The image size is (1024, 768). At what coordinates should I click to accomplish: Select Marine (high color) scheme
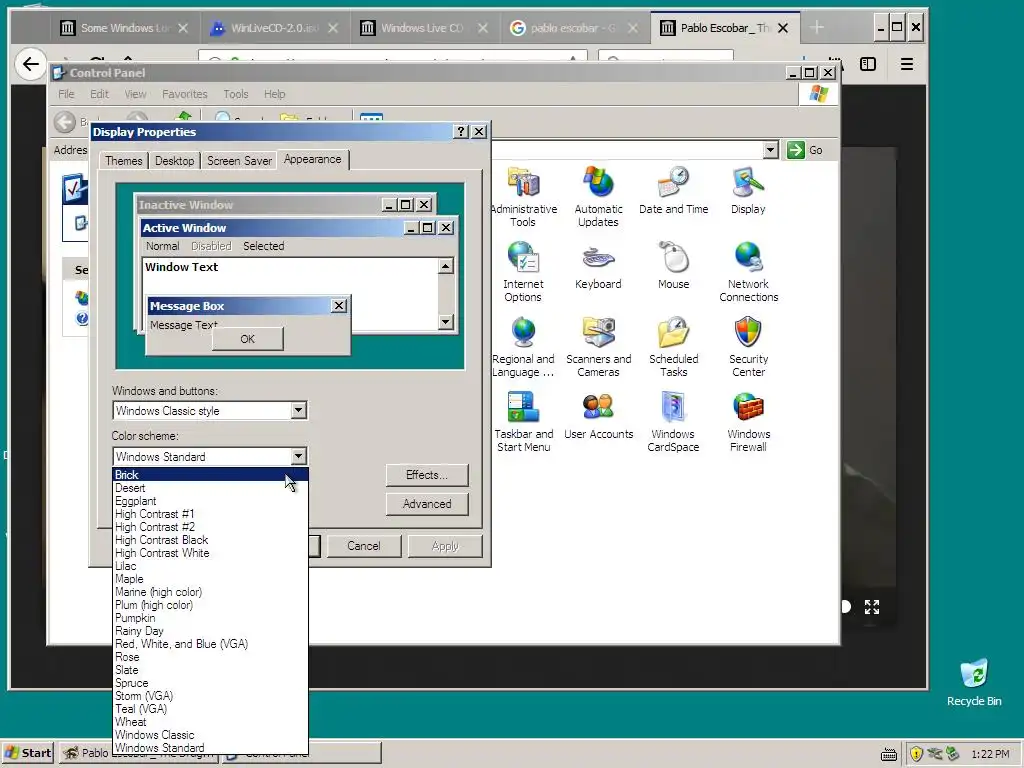click(210, 592)
